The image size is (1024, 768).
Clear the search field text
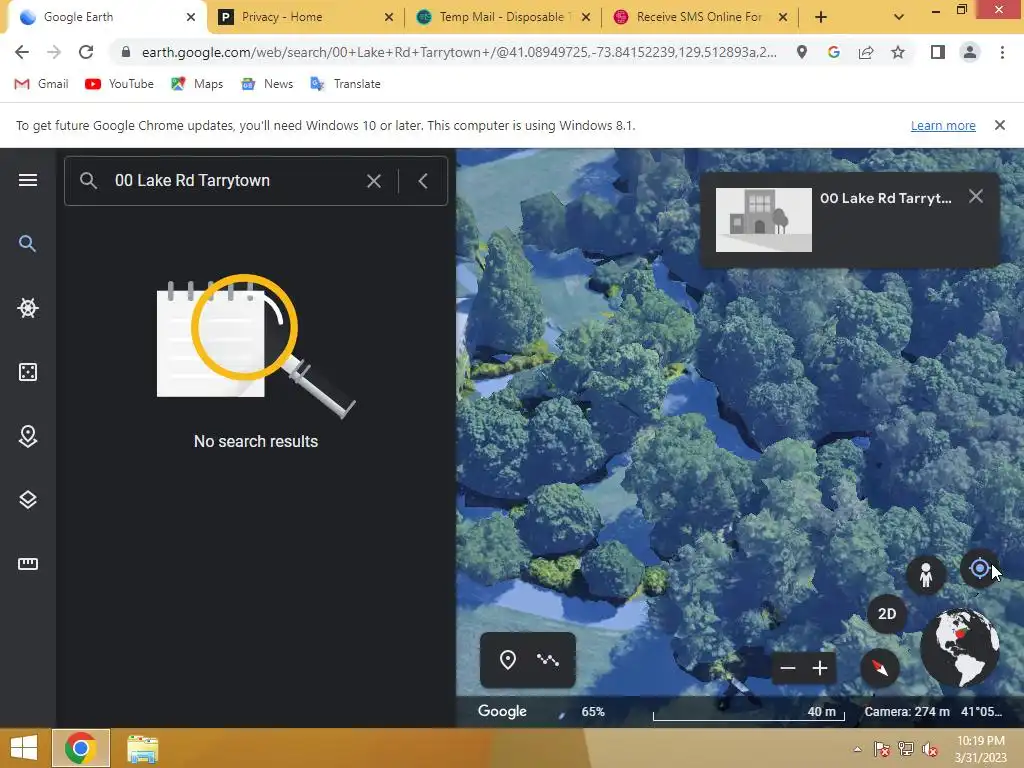coord(374,181)
